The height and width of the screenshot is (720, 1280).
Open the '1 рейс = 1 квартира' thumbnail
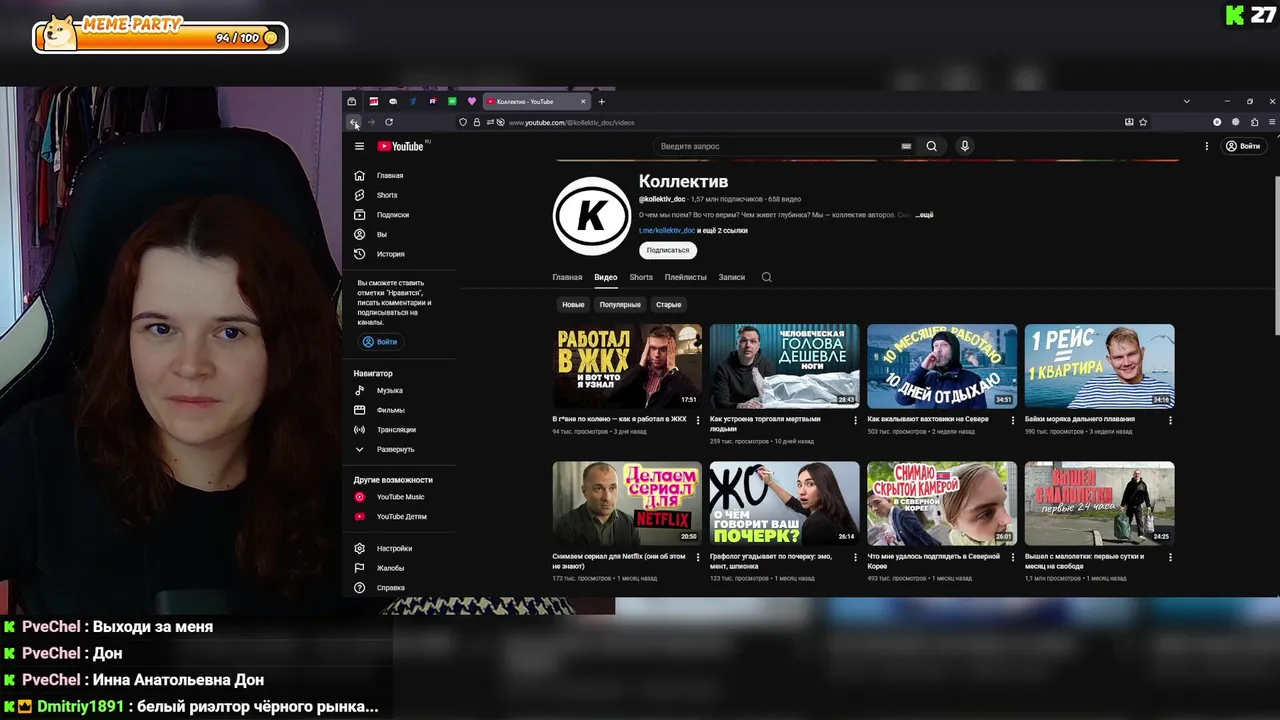coord(1099,366)
